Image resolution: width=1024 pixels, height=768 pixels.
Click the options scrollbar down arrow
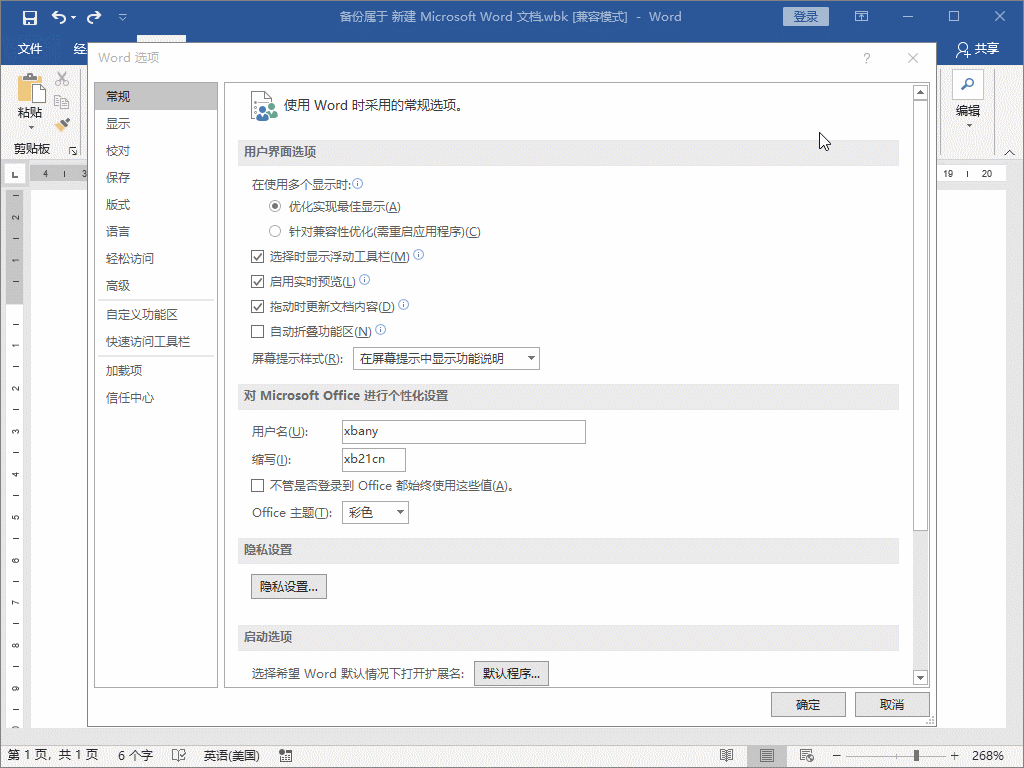click(921, 678)
